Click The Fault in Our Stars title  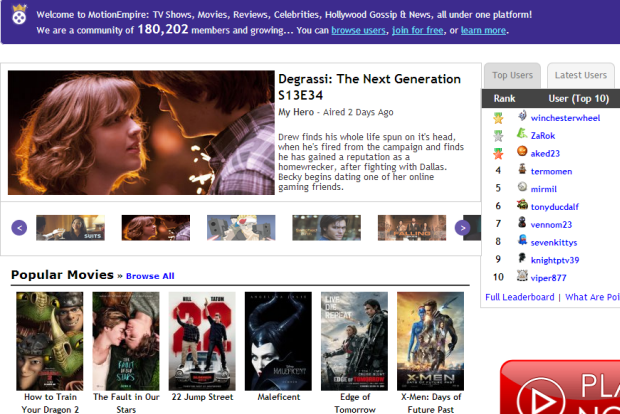tap(126, 403)
